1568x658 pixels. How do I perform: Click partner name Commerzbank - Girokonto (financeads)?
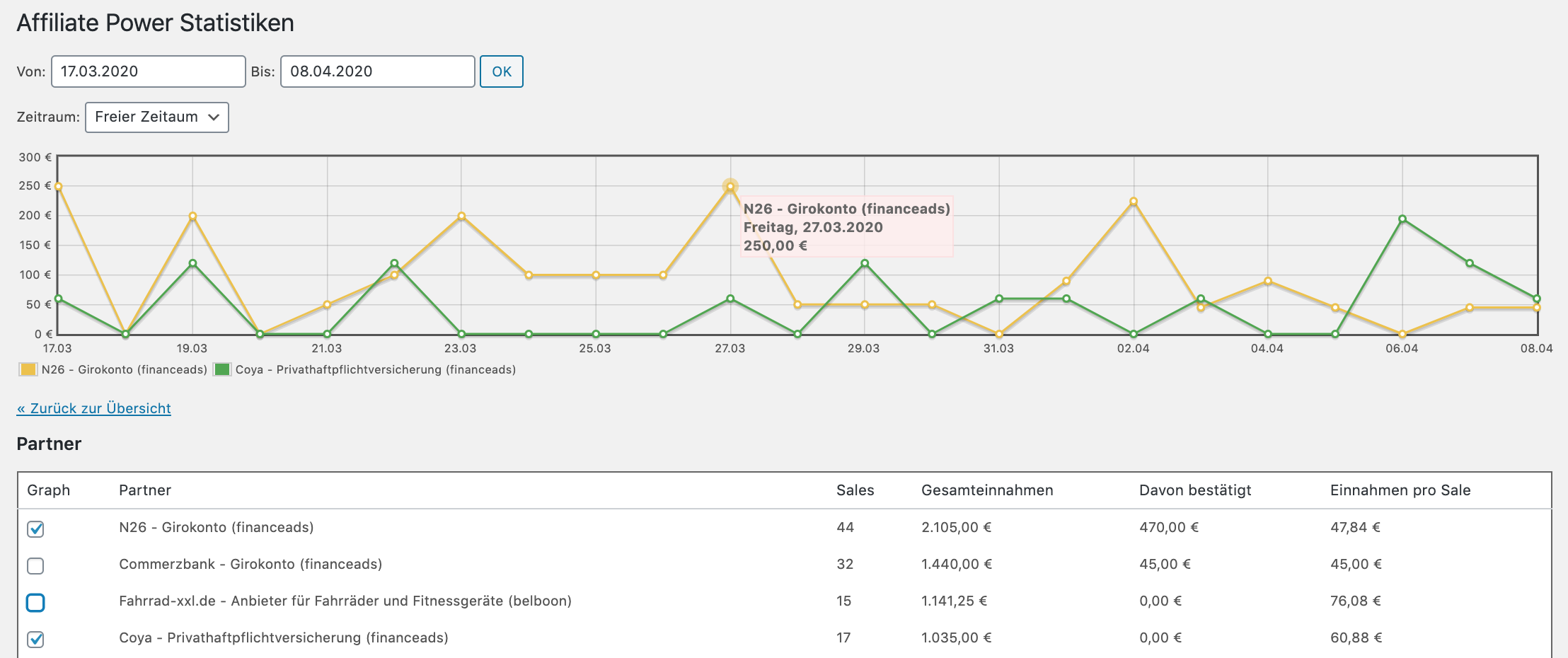pos(250,564)
